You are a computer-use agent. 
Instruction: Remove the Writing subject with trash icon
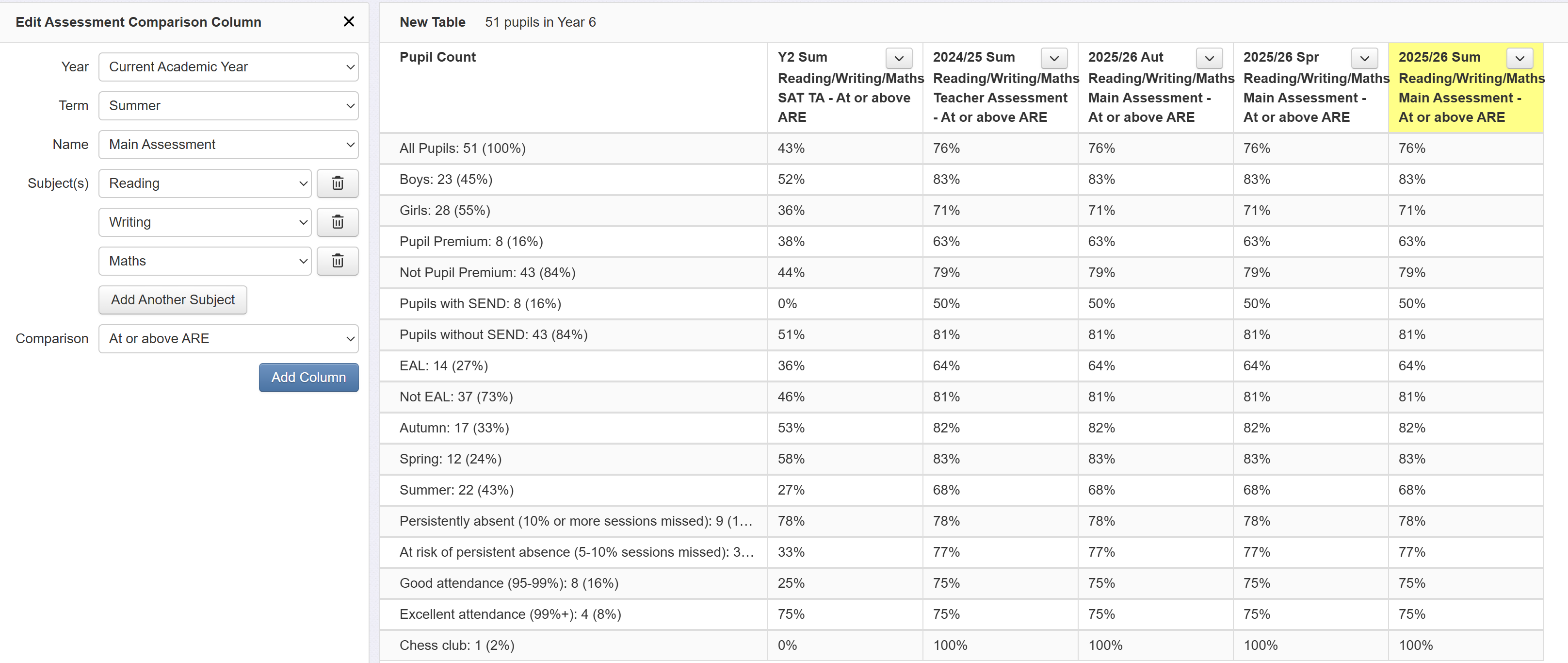[x=337, y=222]
